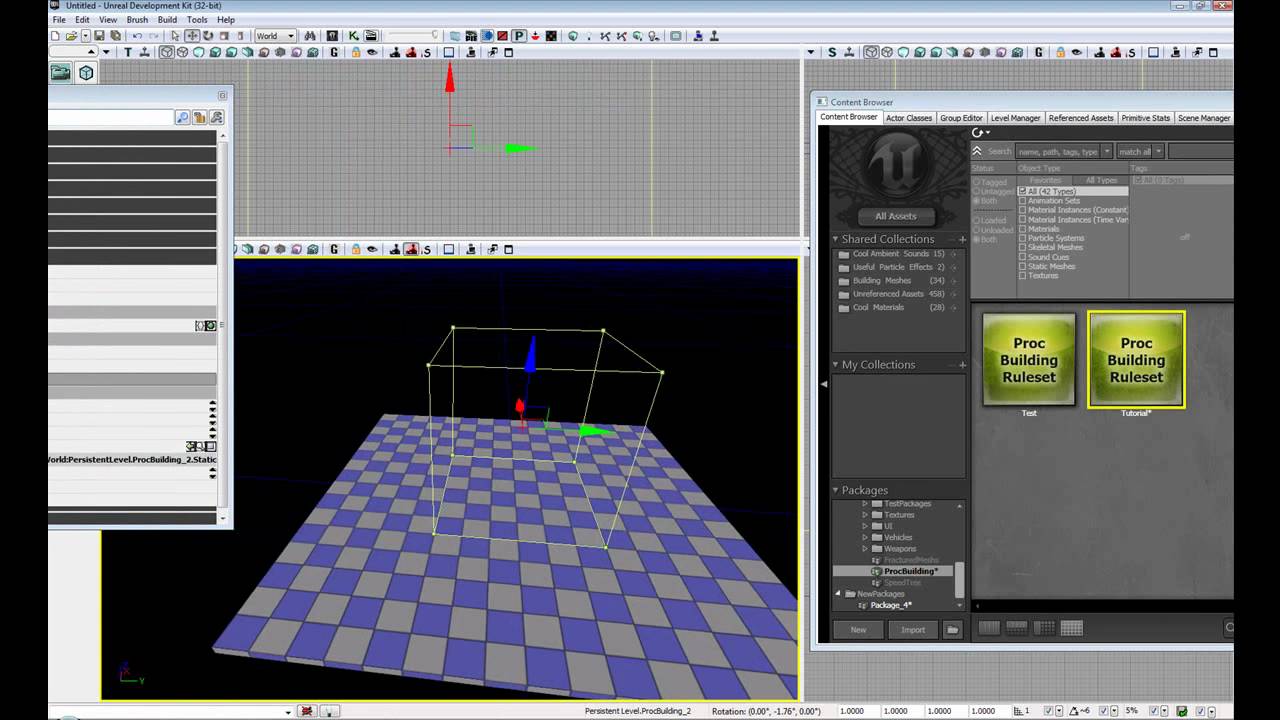The height and width of the screenshot is (720, 1280).
Task: Collapse the Packages section
Action: coord(836,490)
